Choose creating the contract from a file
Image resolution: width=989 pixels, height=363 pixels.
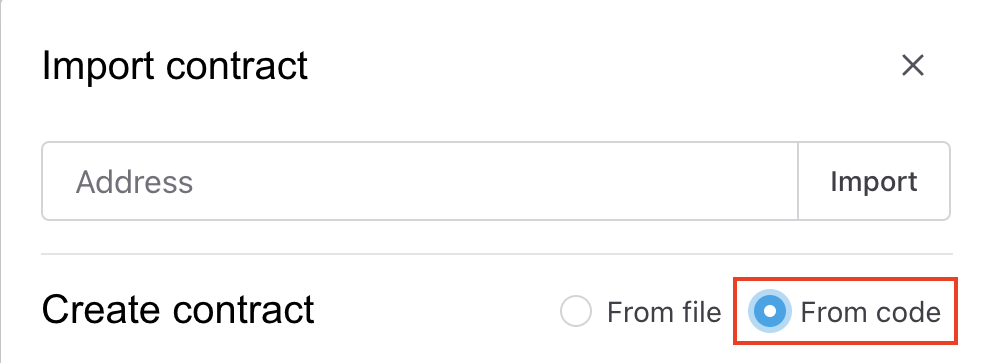pyautogui.click(x=576, y=311)
